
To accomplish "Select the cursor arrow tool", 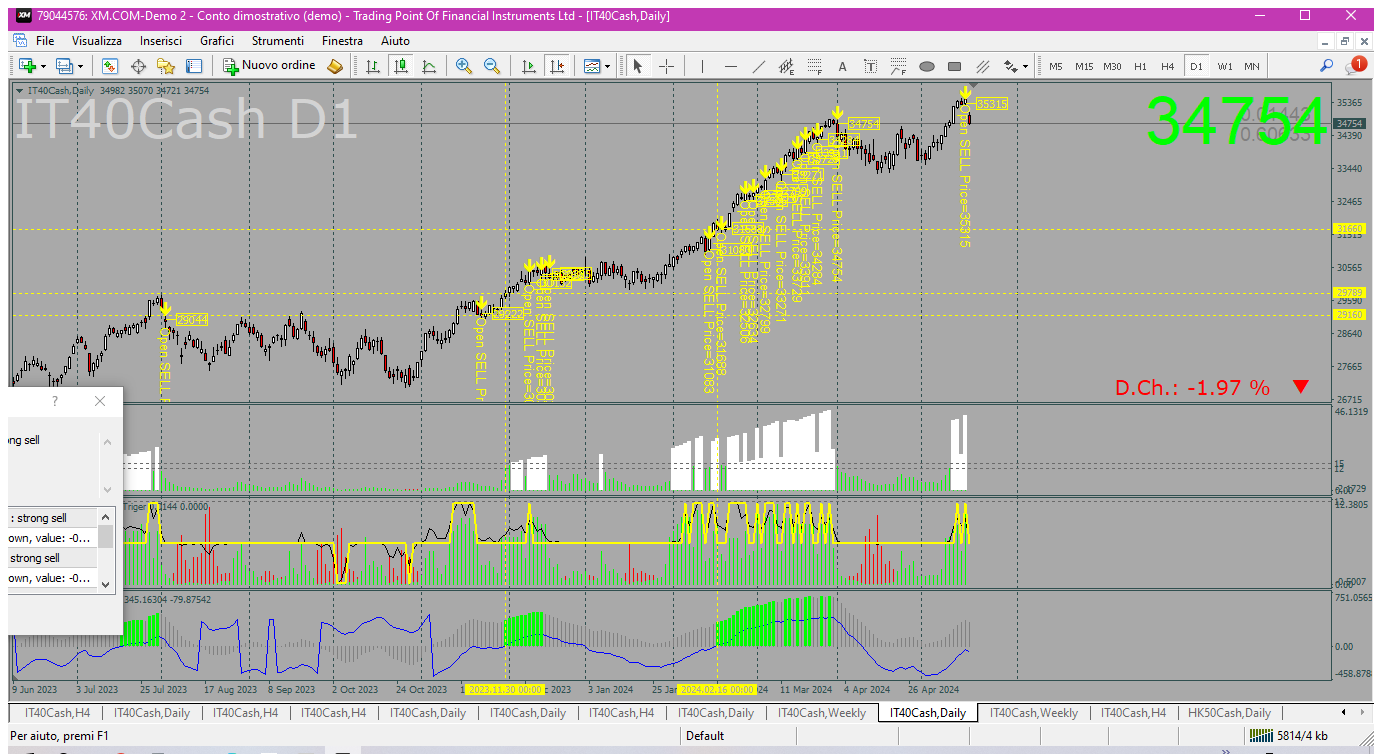I will pyautogui.click(x=637, y=66).
